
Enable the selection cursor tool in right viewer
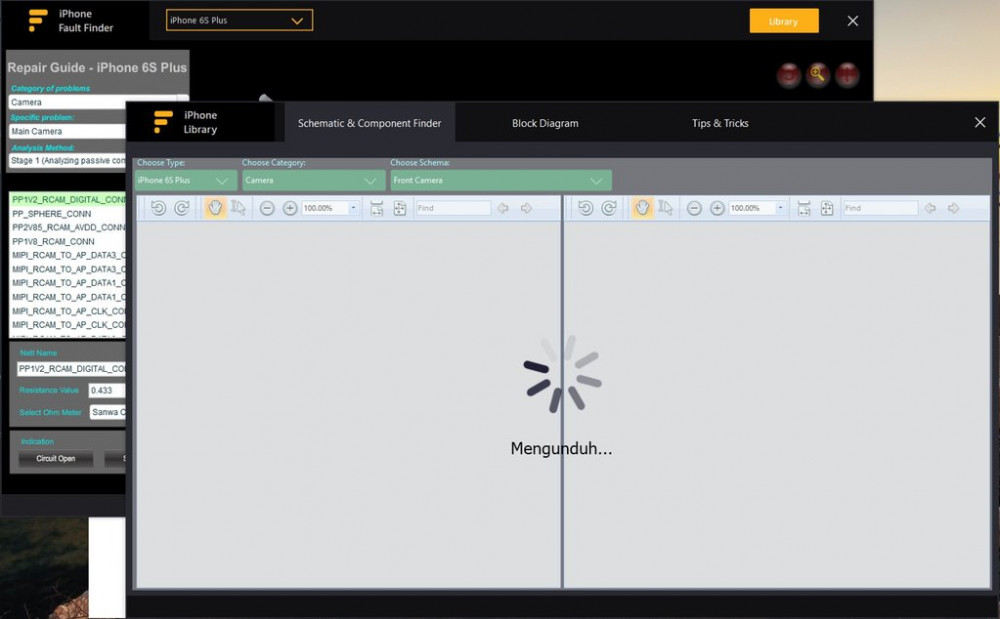[x=666, y=208]
